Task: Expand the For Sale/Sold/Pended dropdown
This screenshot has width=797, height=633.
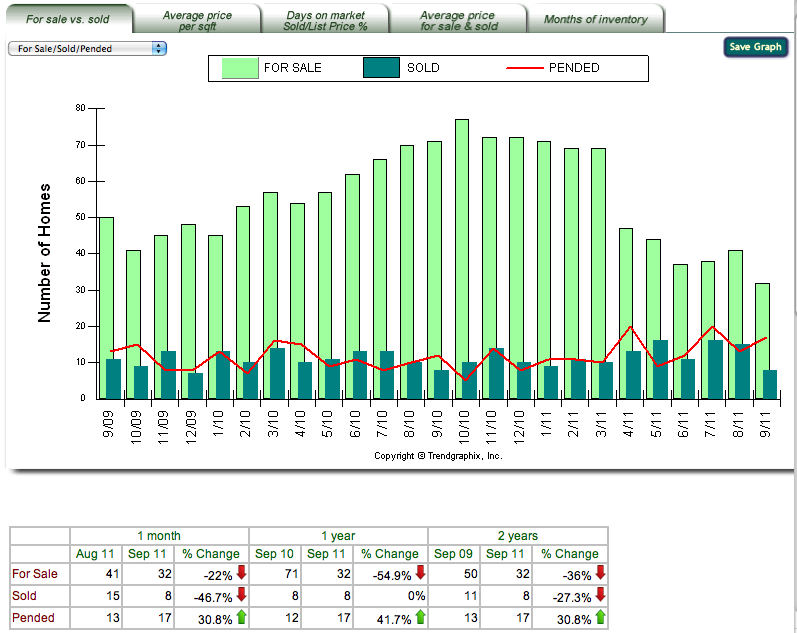Action: pyautogui.click(x=87, y=48)
